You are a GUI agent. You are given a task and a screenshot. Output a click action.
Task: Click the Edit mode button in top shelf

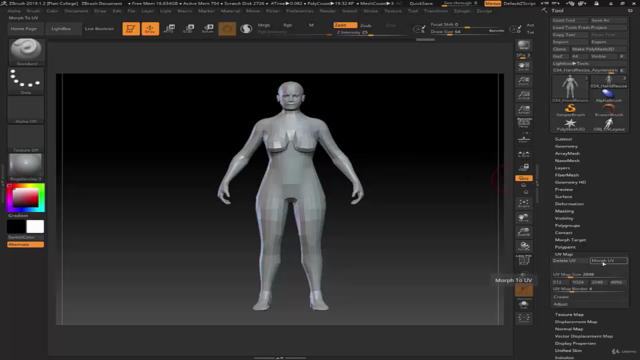(x=131, y=29)
